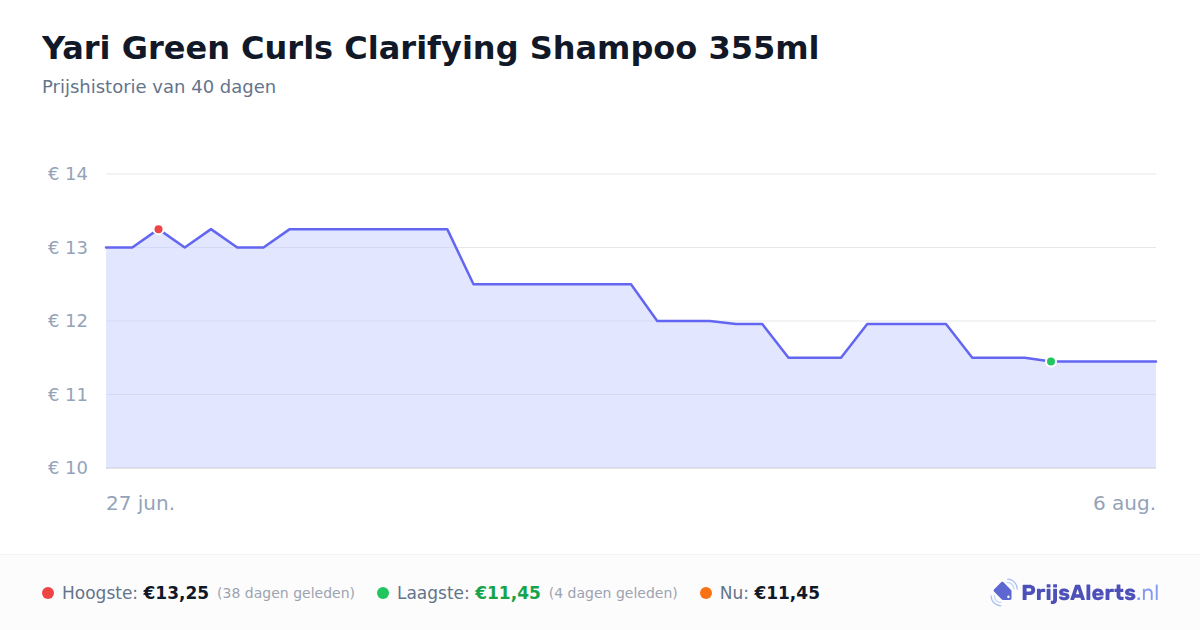The height and width of the screenshot is (630, 1200).
Task: Click the red Hoogste legend dot
Action: (x=48, y=593)
